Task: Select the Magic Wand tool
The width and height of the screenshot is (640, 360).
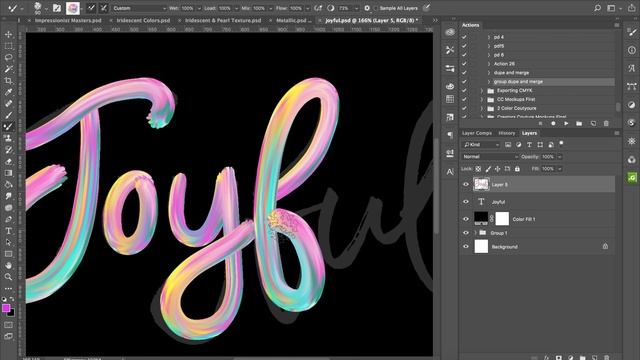Action: pos(8,69)
